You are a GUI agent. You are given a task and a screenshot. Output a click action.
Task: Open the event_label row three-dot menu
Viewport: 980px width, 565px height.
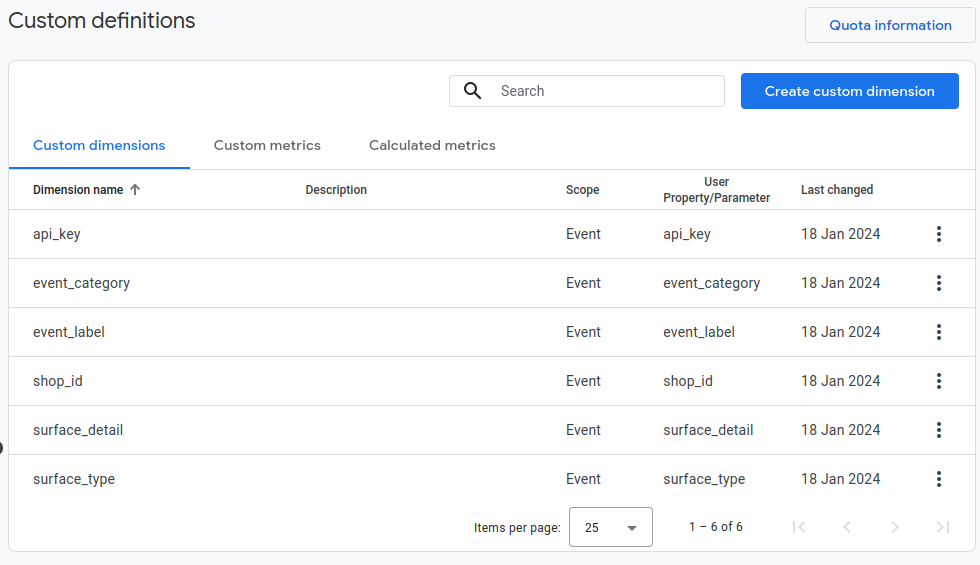pos(939,332)
